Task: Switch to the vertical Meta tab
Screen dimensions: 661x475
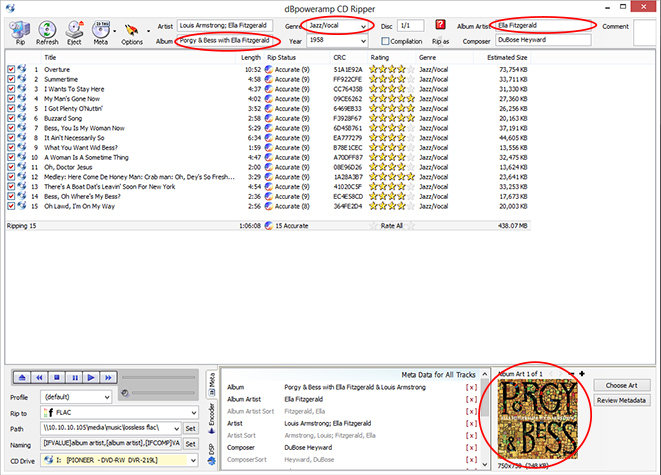Action: pyautogui.click(x=212, y=384)
